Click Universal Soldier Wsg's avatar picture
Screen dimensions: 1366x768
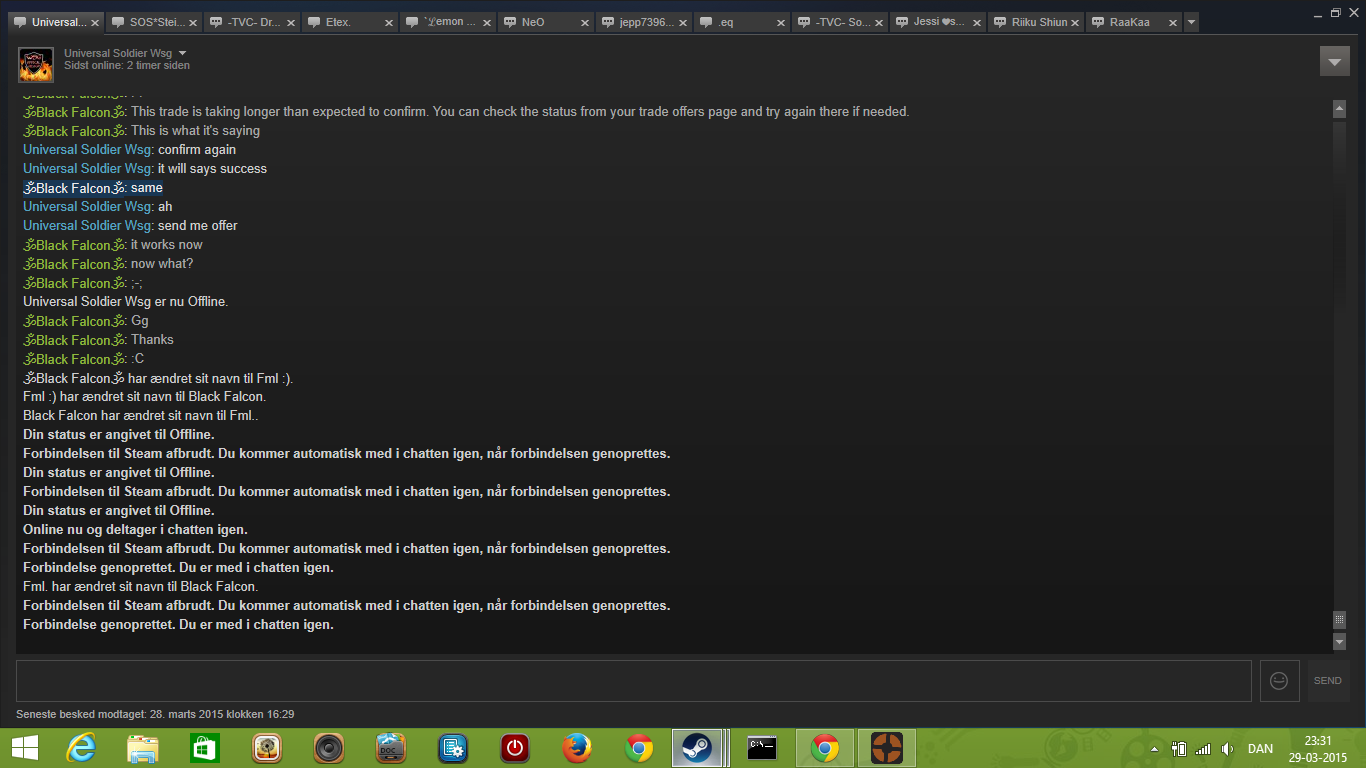36,65
